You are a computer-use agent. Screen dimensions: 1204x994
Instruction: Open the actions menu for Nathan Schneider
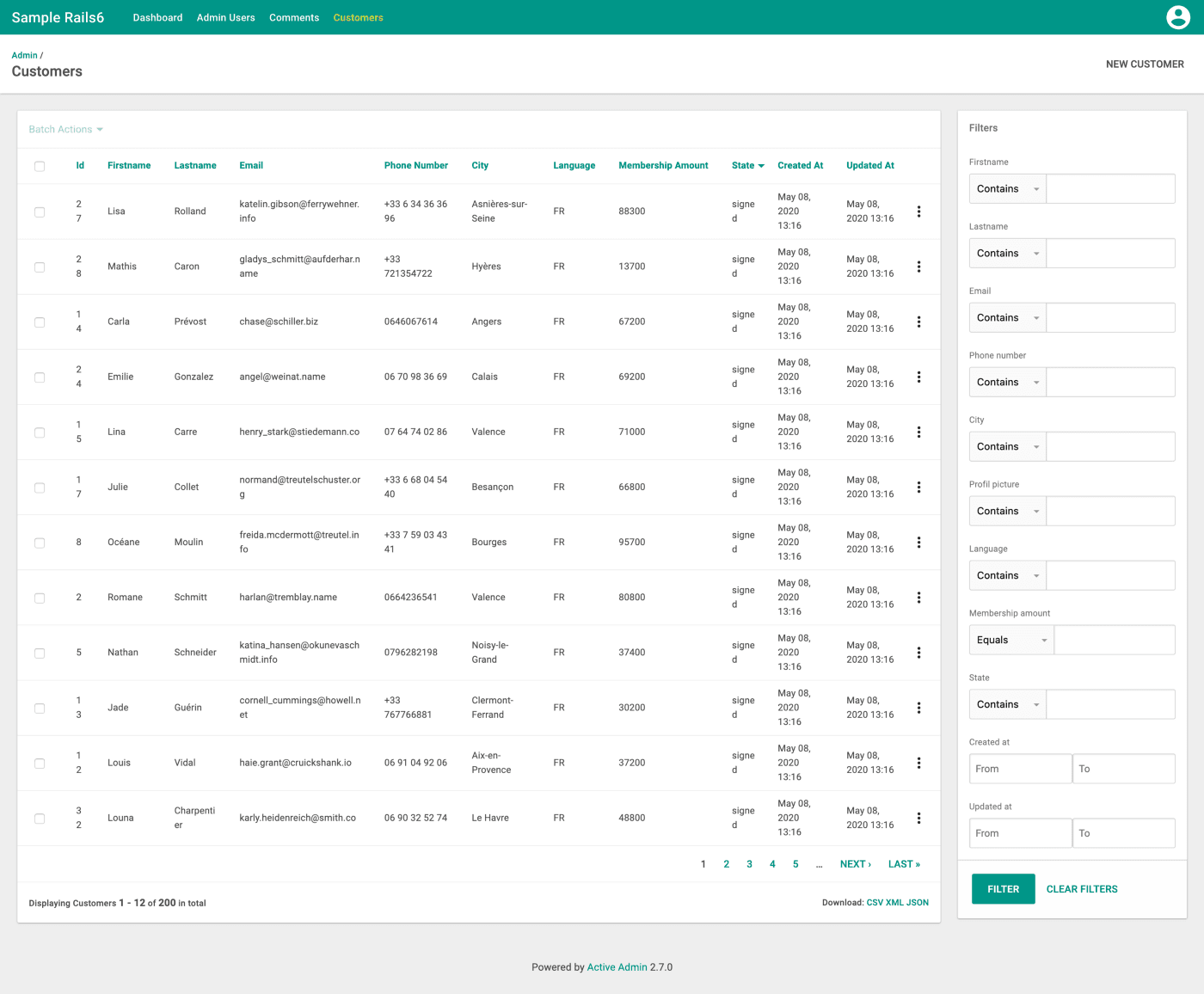pyautogui.click(x=918, y=653)
